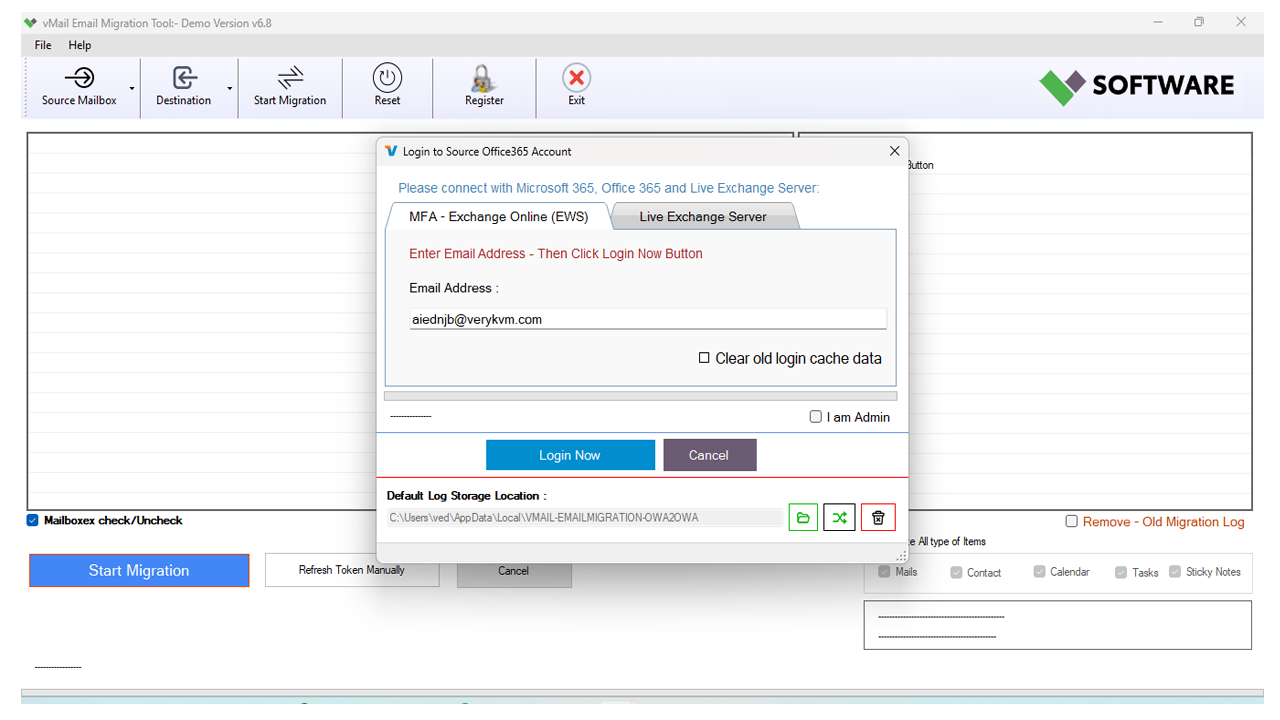Click the SOFTWARE brand logo
Image resolution: width=1280 pixels, height=720 pixels.
click(x=1136, y=86)
